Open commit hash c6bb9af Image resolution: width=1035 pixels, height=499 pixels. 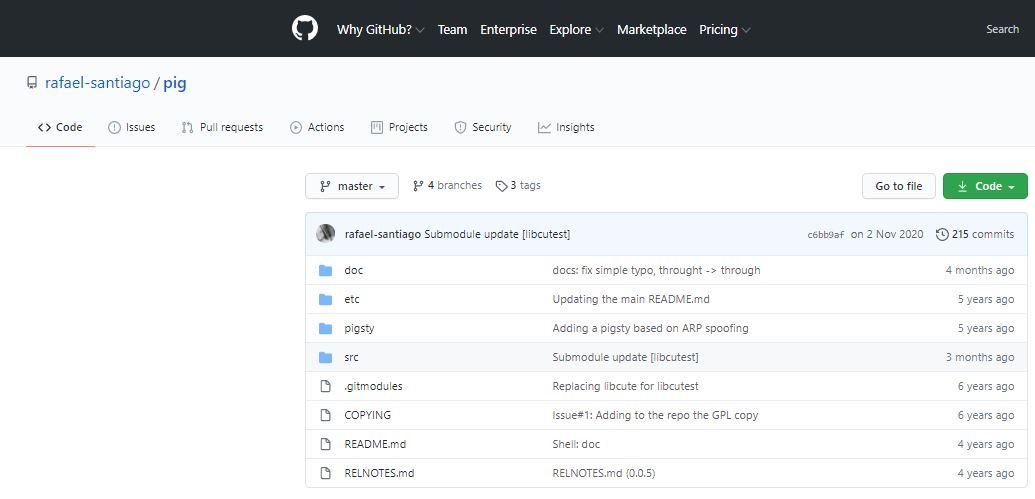coord(825,235)
